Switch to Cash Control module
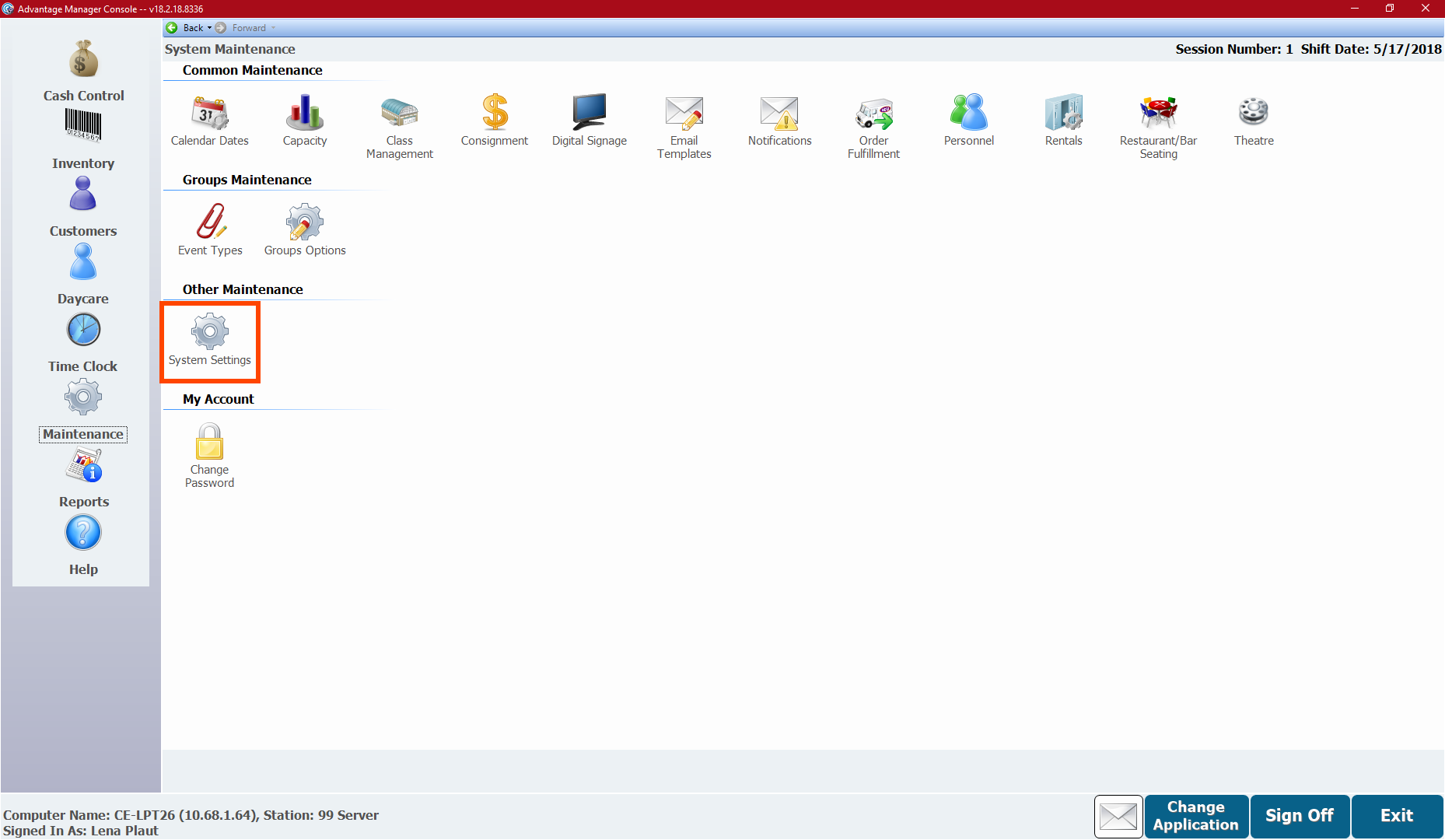 coord(83,72)
